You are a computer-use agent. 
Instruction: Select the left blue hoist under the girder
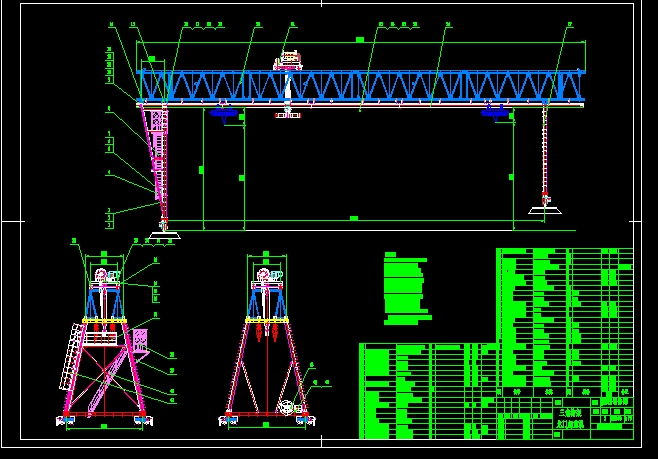pyautogui.click(x=224, y=112)
